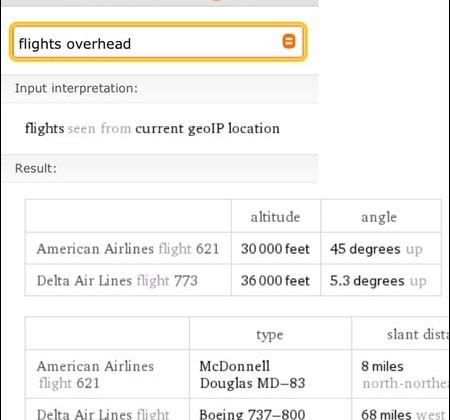The height and width of the screenshot is (420, 450).
Task: Select the 'type' column header
Action: click(x=270, y=335)
